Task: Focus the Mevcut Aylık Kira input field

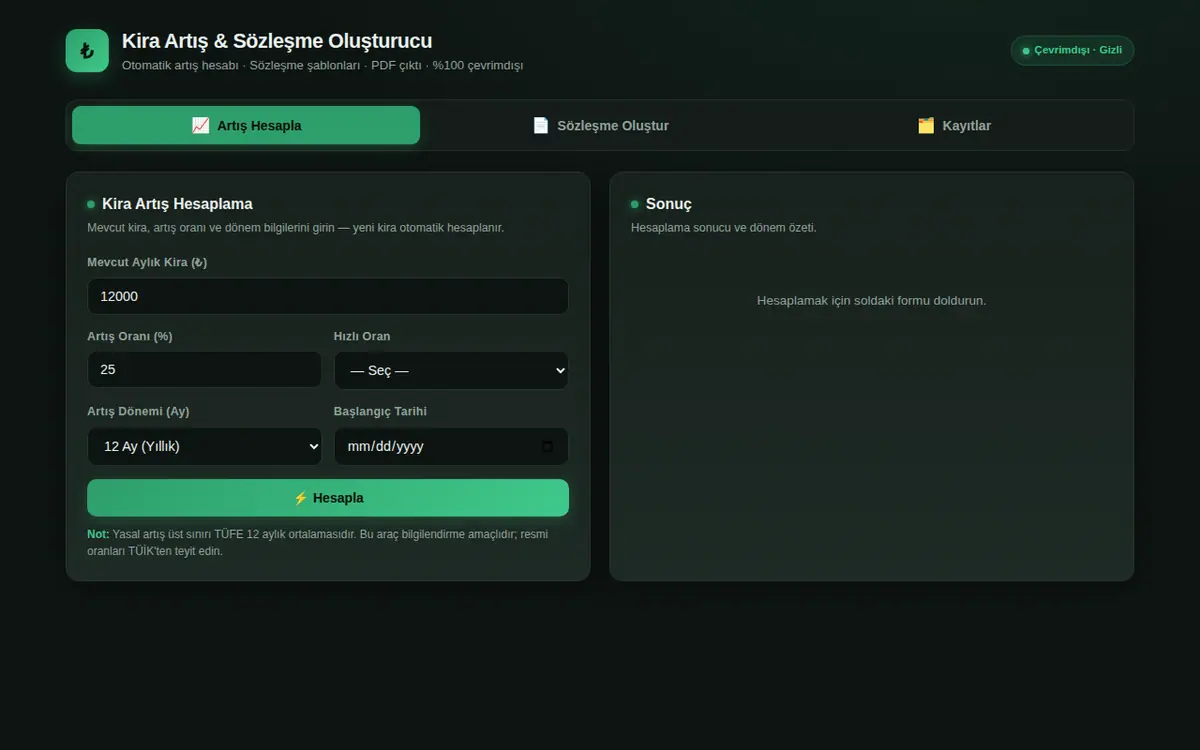Action: click(328, 297)
